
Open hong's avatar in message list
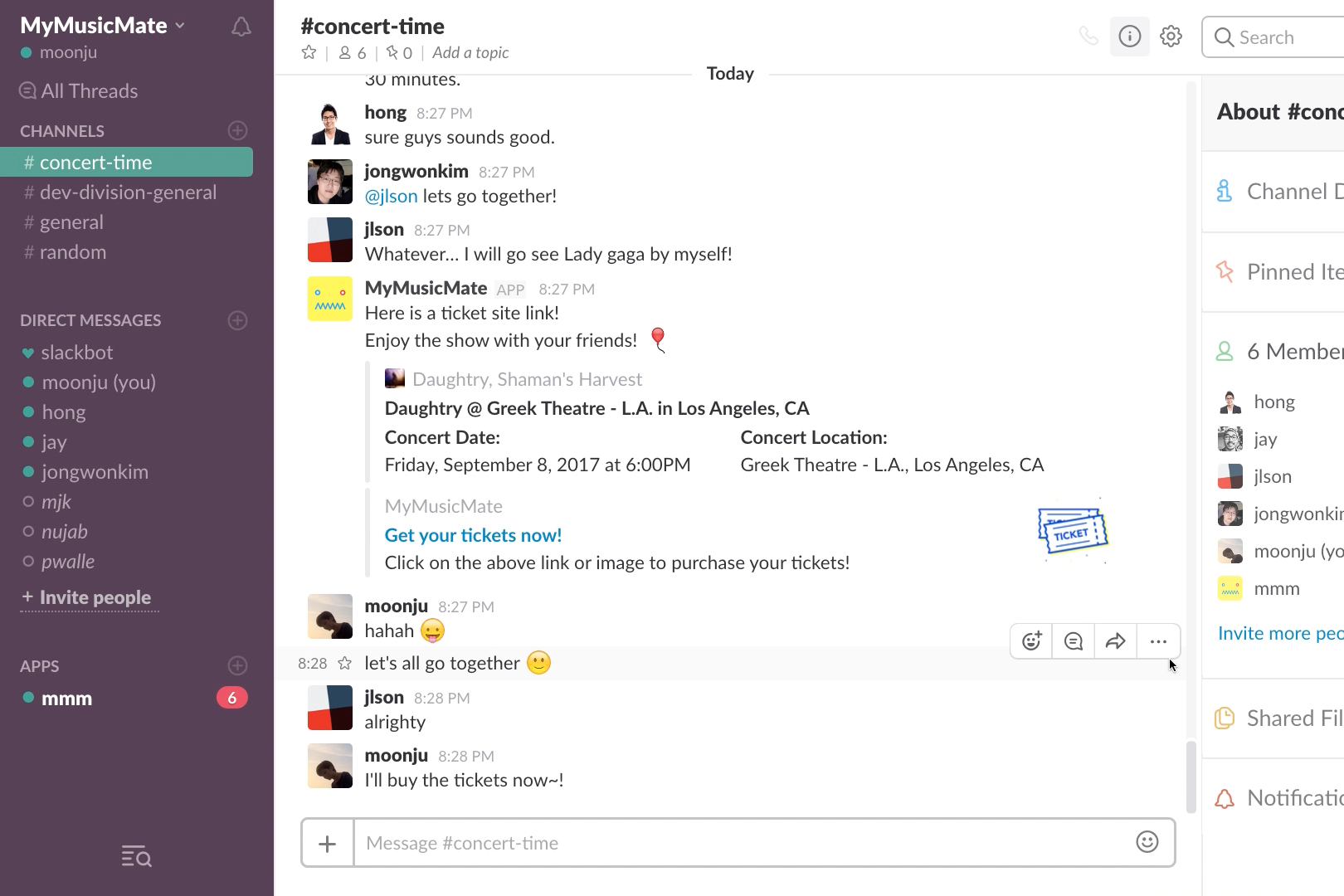[x=330, y=124]
